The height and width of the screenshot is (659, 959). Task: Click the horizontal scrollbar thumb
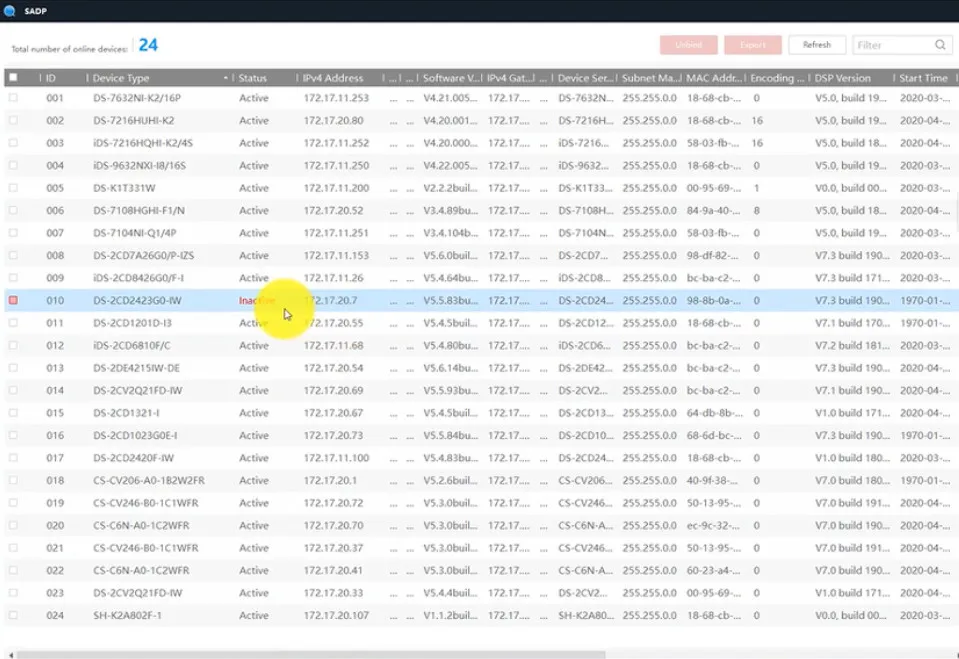(x=311, y=655)
